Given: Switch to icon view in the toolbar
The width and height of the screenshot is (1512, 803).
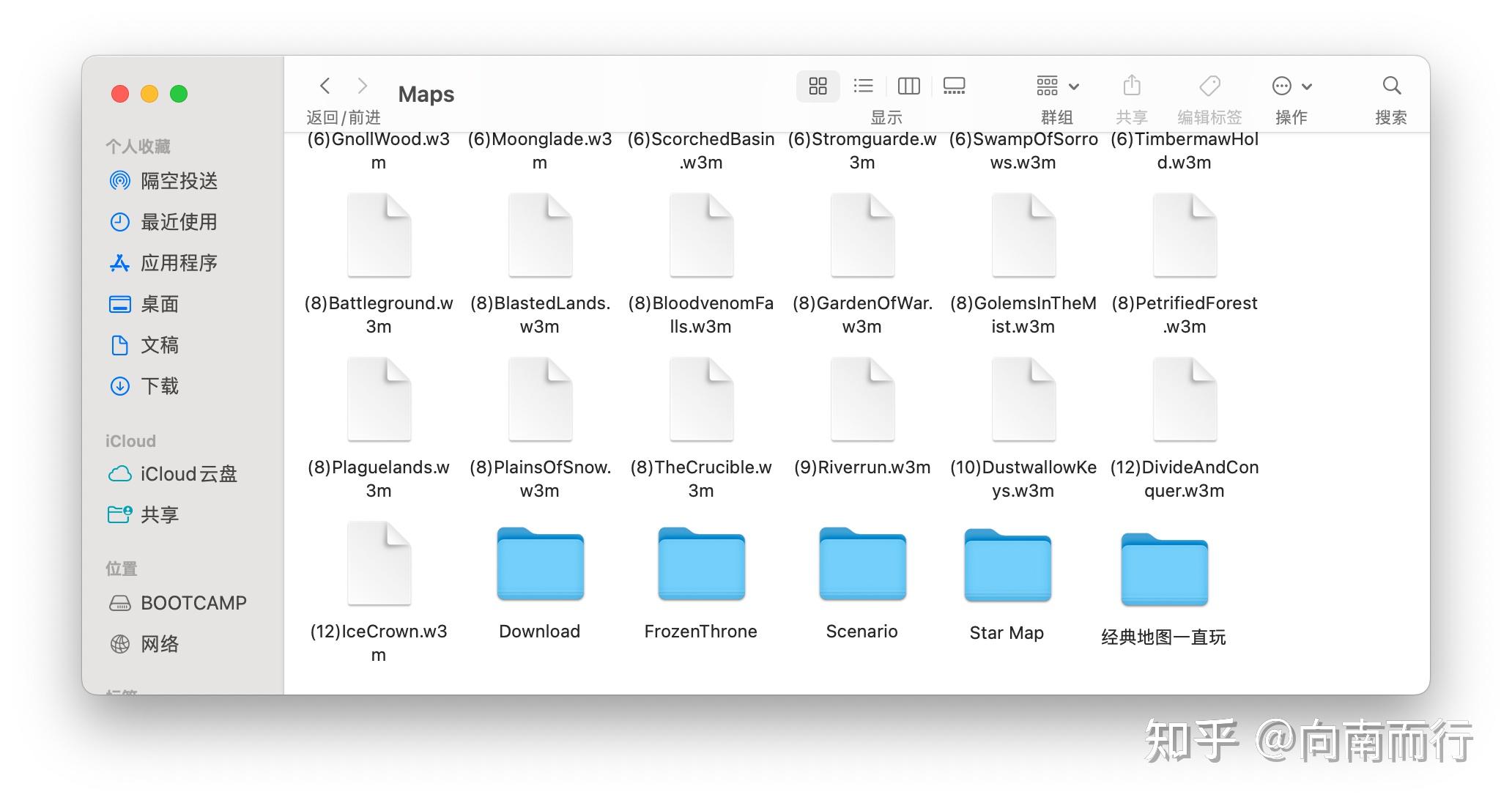Looking at the screenshot, I should pos(818,86).
